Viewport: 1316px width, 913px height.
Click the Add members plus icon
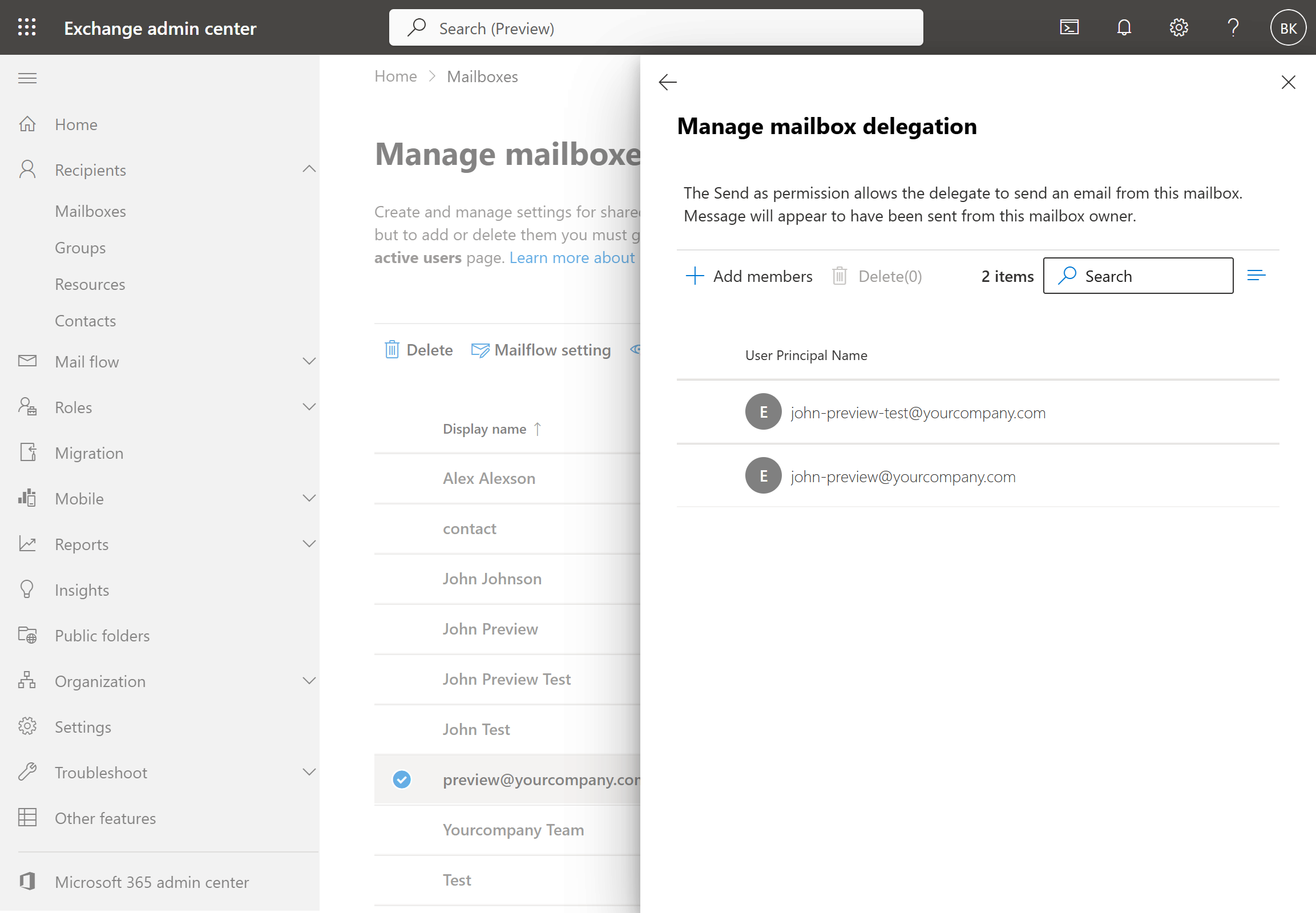695,276
